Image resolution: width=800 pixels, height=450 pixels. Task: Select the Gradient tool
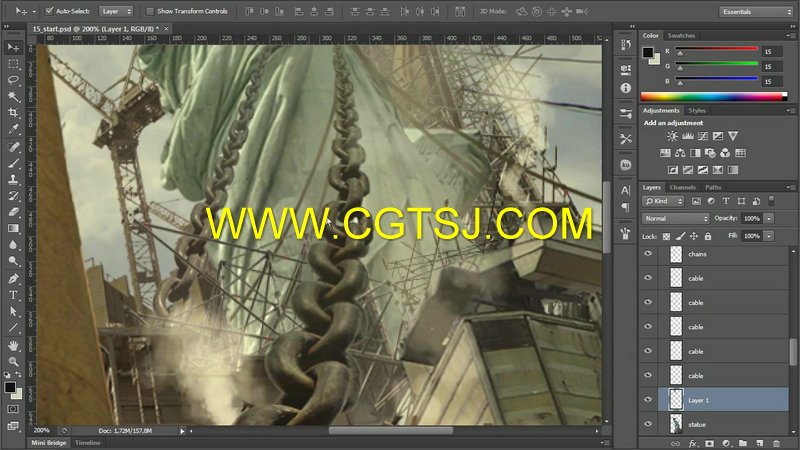(x=13, y=229)
